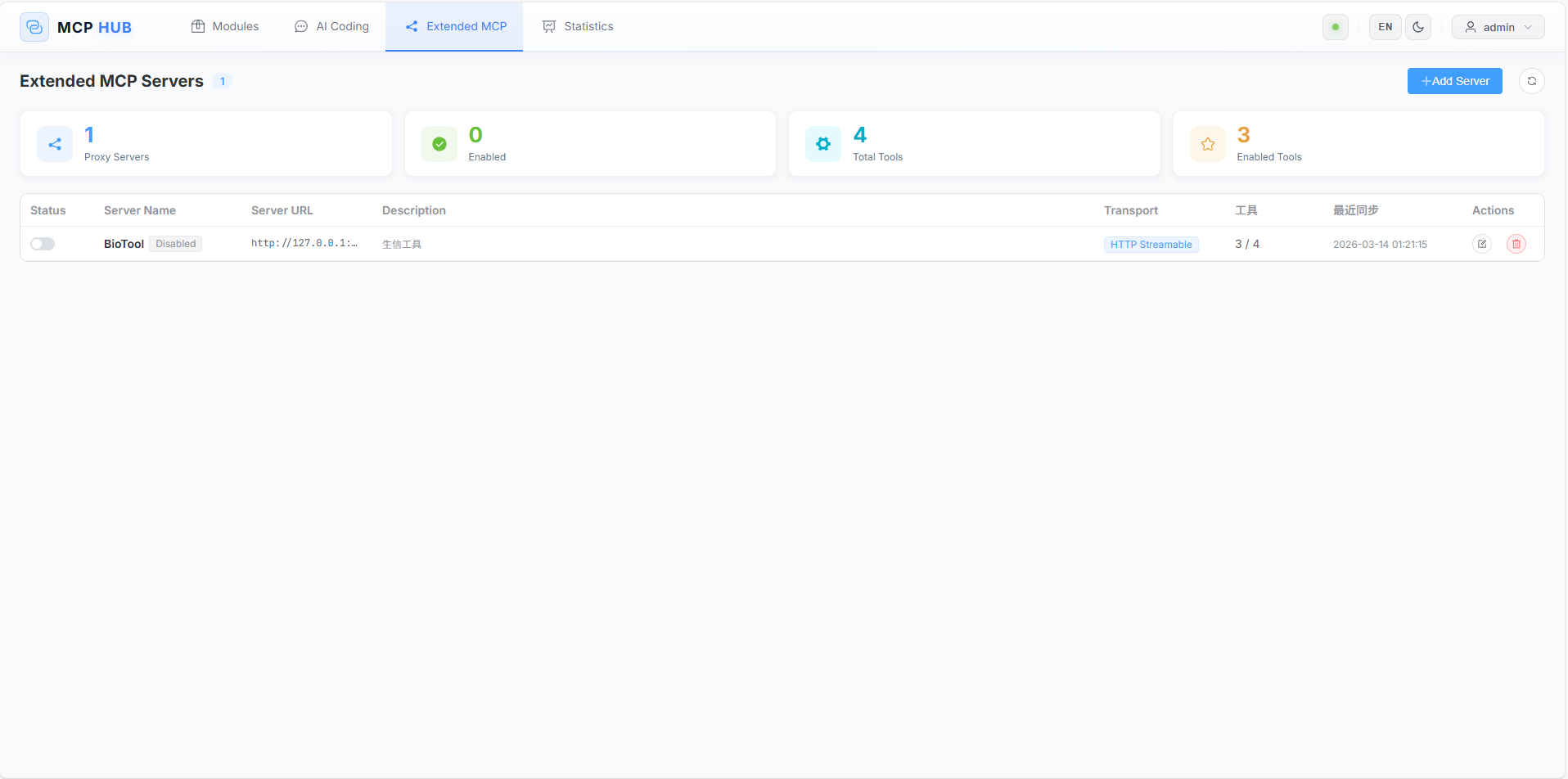Click the HTTP Streamable transport tag
Viewport: 1568px width, 779px height.
pos(1151,245)
